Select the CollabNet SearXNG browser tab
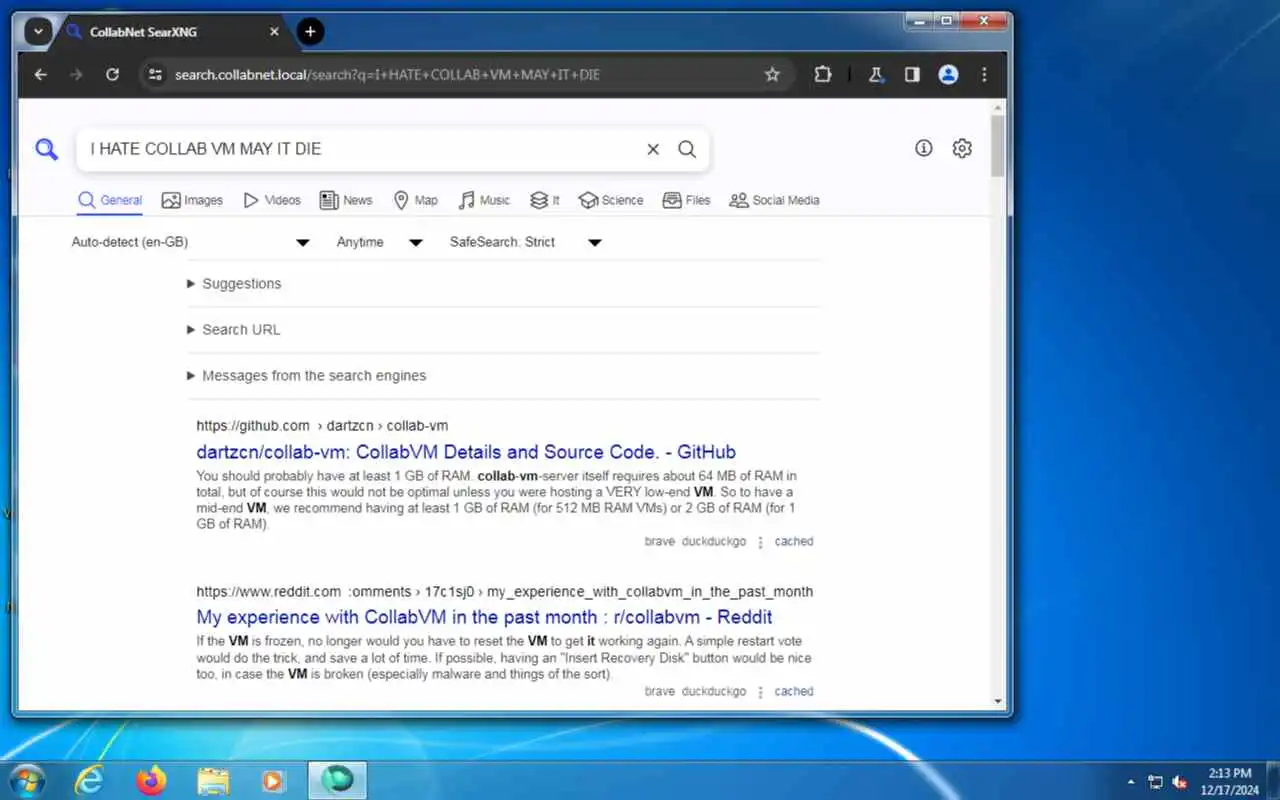This screenshot has height=800, width=1280. [174, 32]
